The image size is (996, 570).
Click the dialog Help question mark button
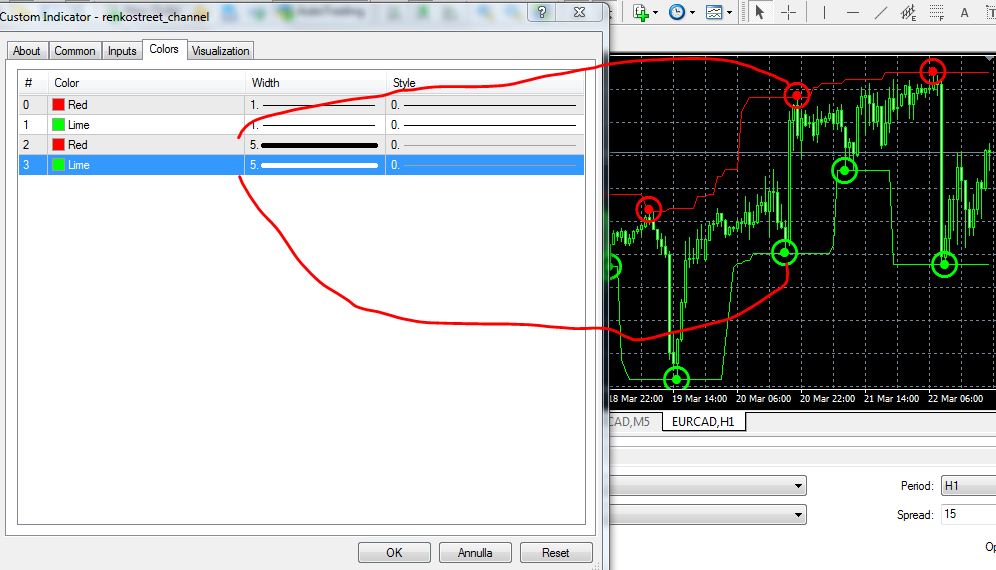point(542,11)
